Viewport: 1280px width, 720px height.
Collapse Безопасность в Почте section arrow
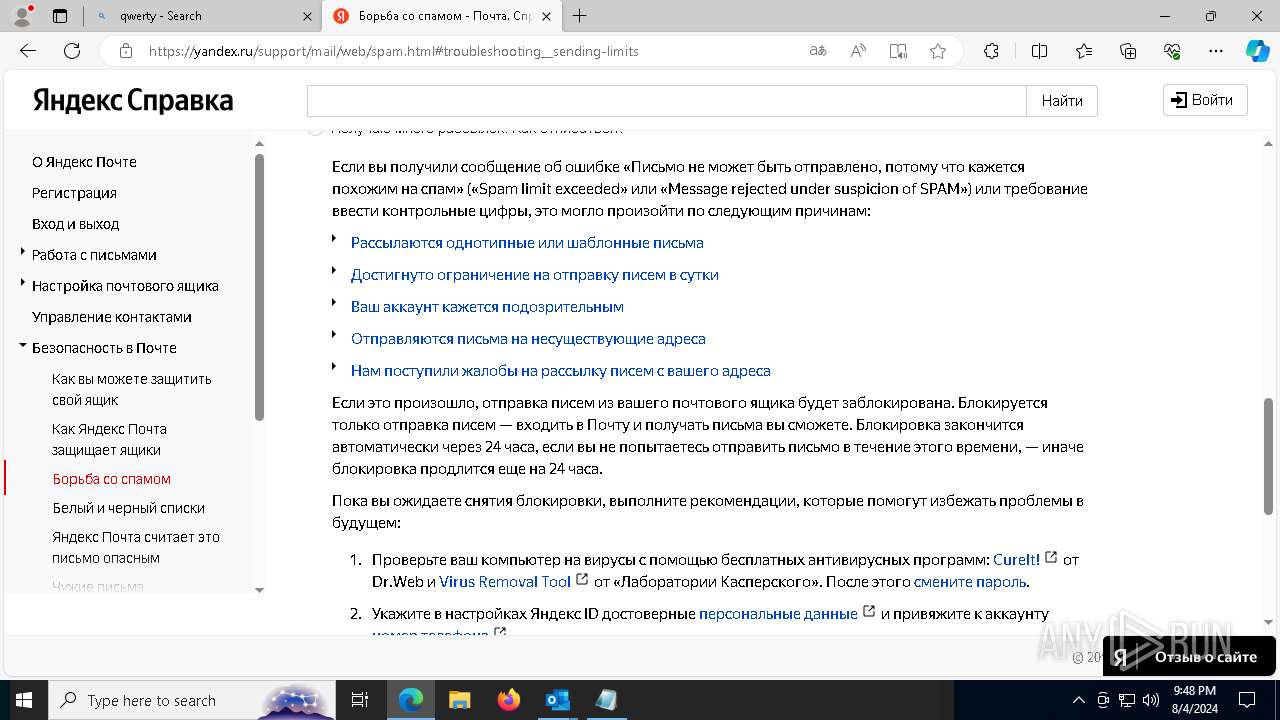point(23,345)
